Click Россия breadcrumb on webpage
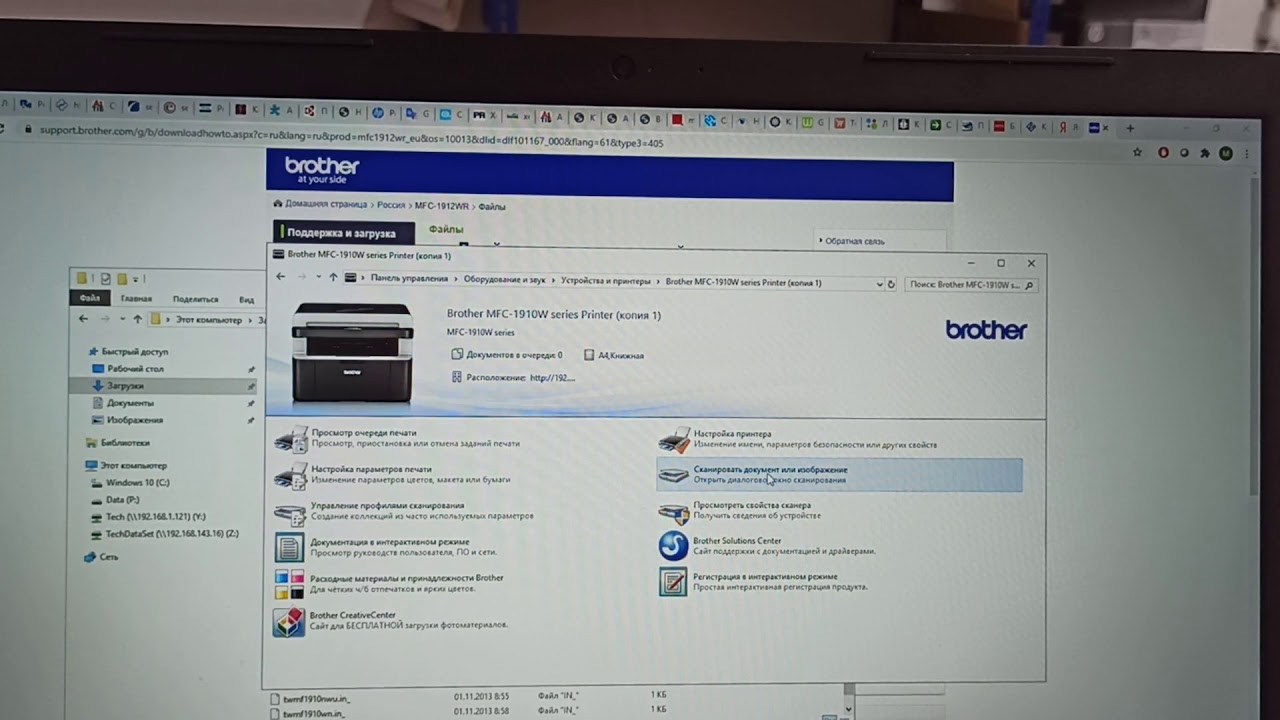 (391, 205)
